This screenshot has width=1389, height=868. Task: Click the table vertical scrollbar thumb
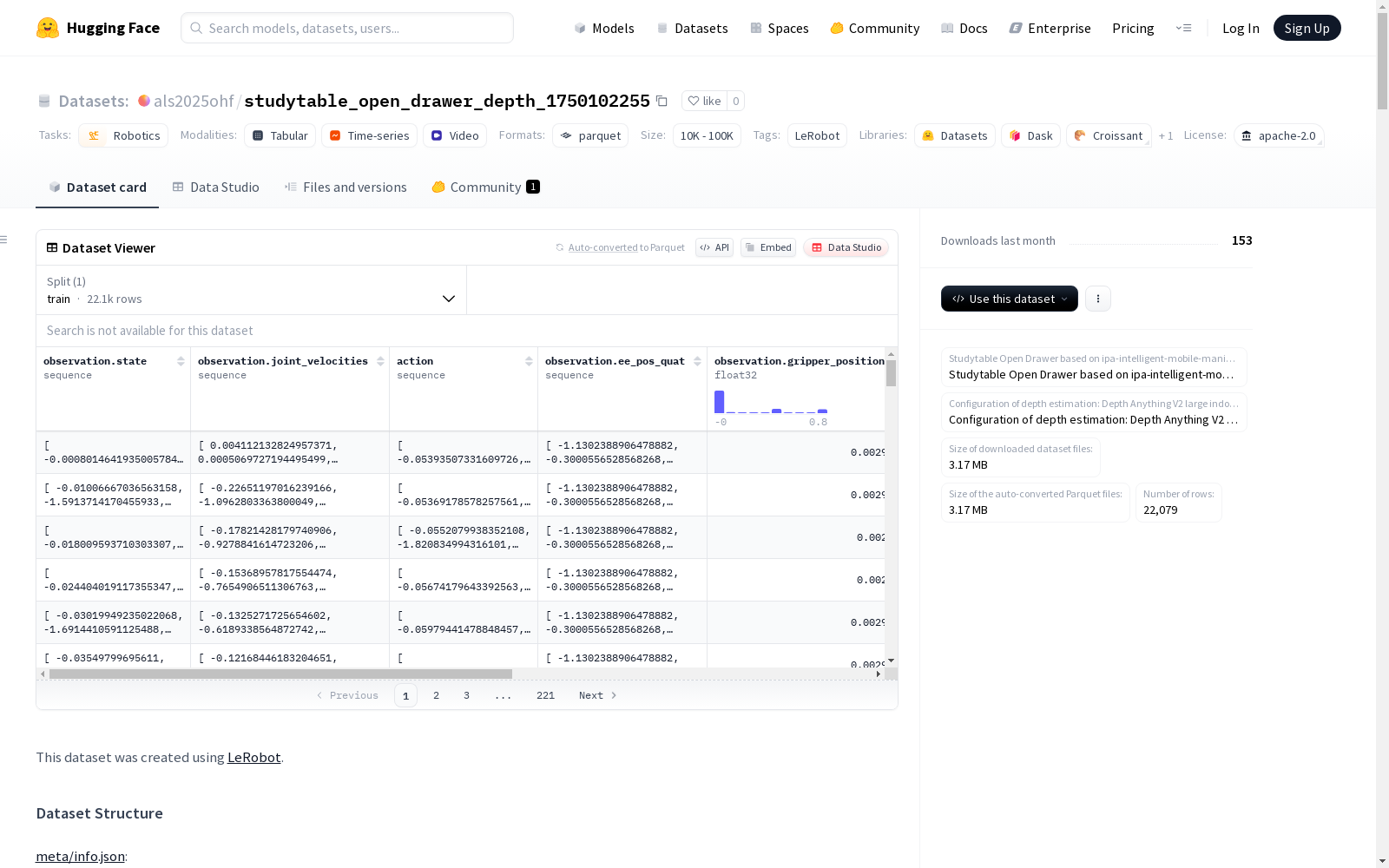891,373
